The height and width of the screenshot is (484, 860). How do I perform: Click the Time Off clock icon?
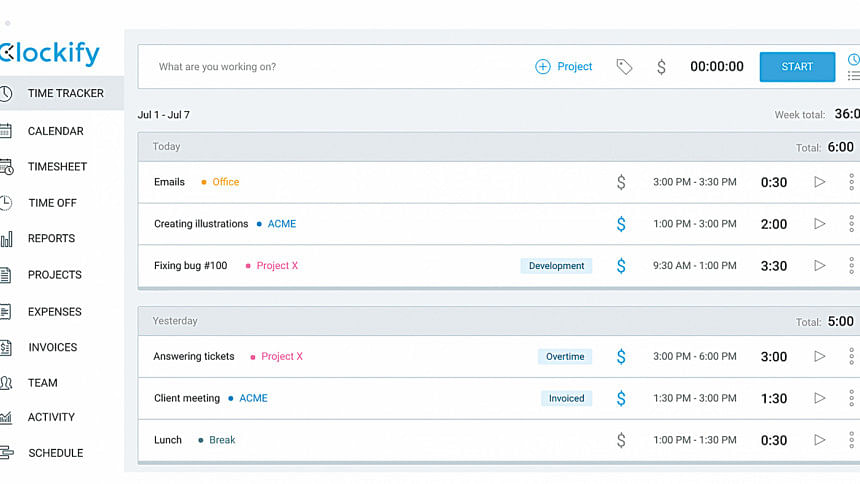click(6, 203)
